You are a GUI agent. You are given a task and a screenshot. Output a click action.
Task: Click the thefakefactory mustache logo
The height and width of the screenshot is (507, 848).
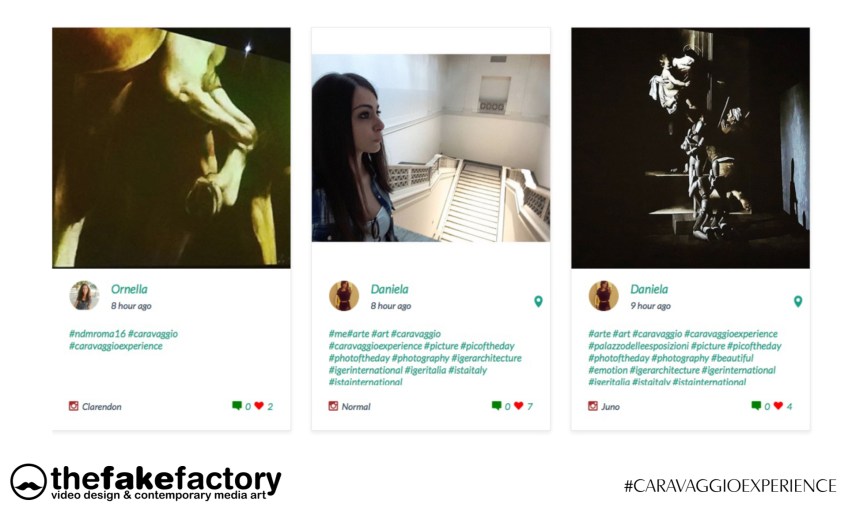29,481
